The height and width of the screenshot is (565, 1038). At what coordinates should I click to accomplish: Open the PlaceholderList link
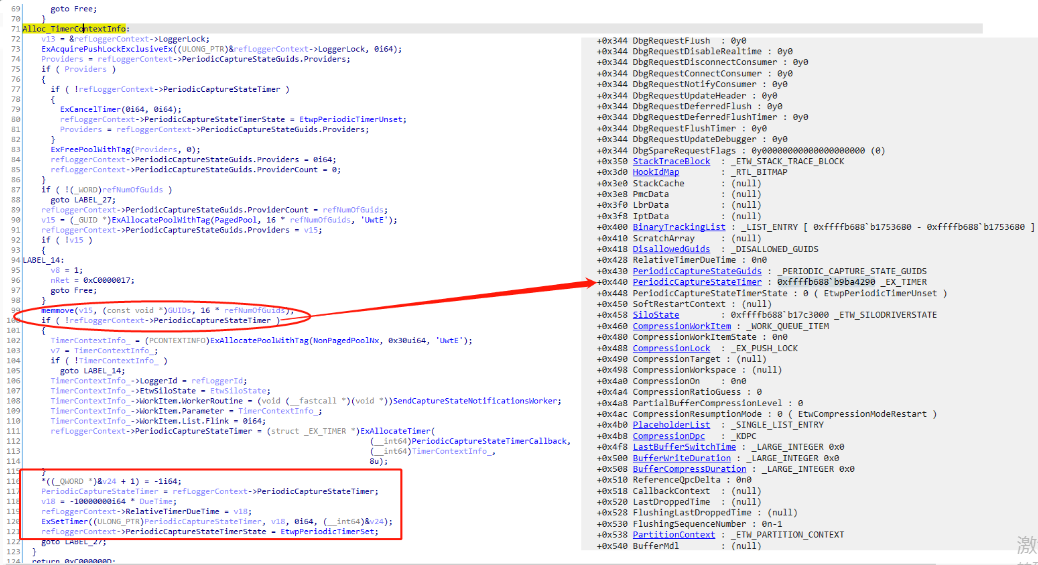671,425
